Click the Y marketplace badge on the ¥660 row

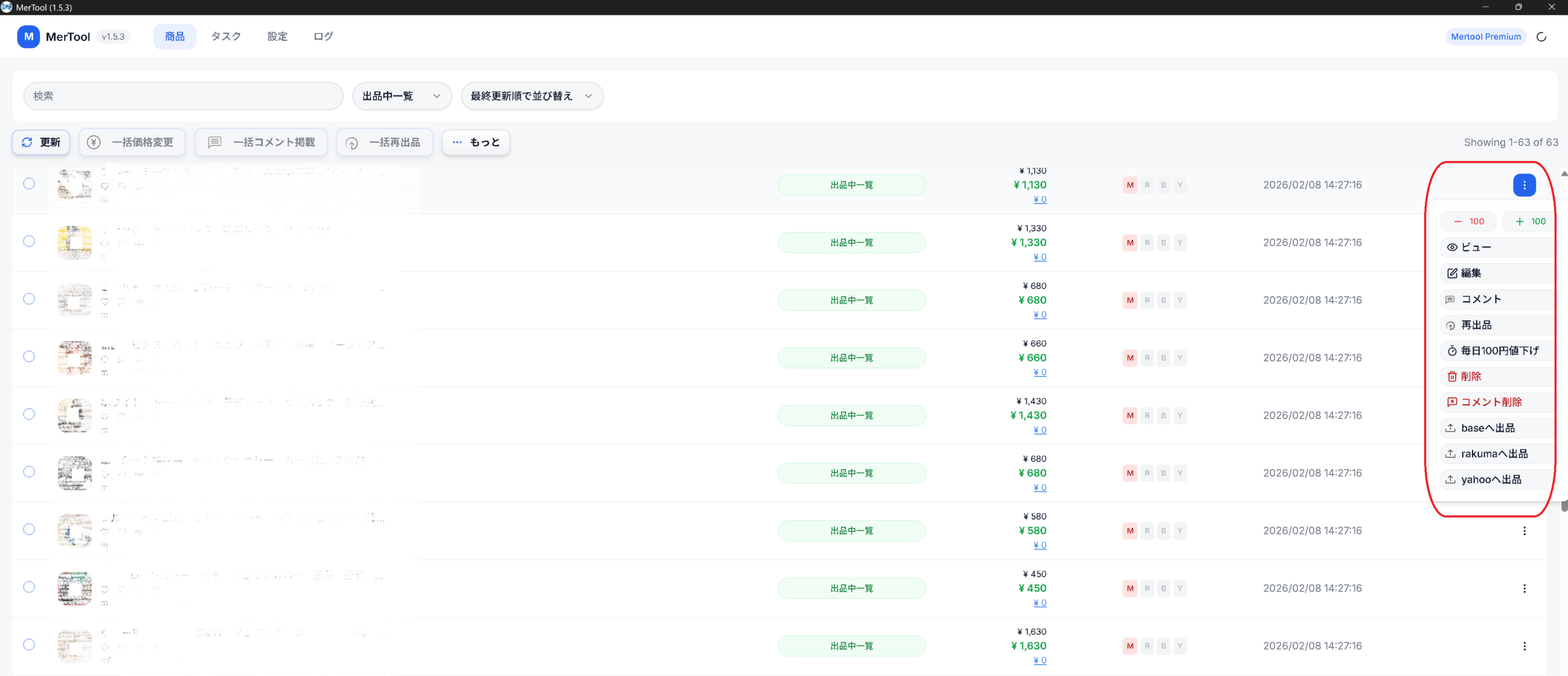tap(1180, 358)
